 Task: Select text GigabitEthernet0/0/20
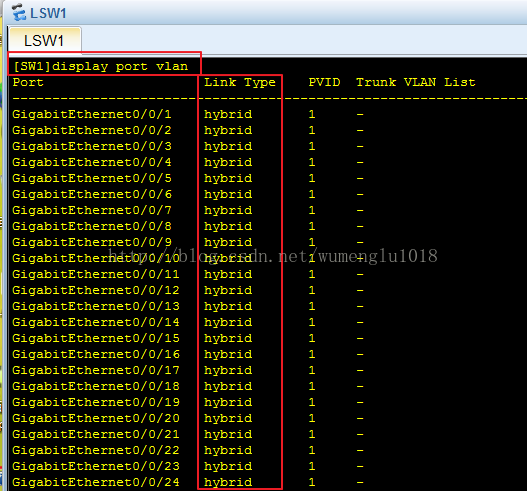pyautogui.click(x=96, y=418)
